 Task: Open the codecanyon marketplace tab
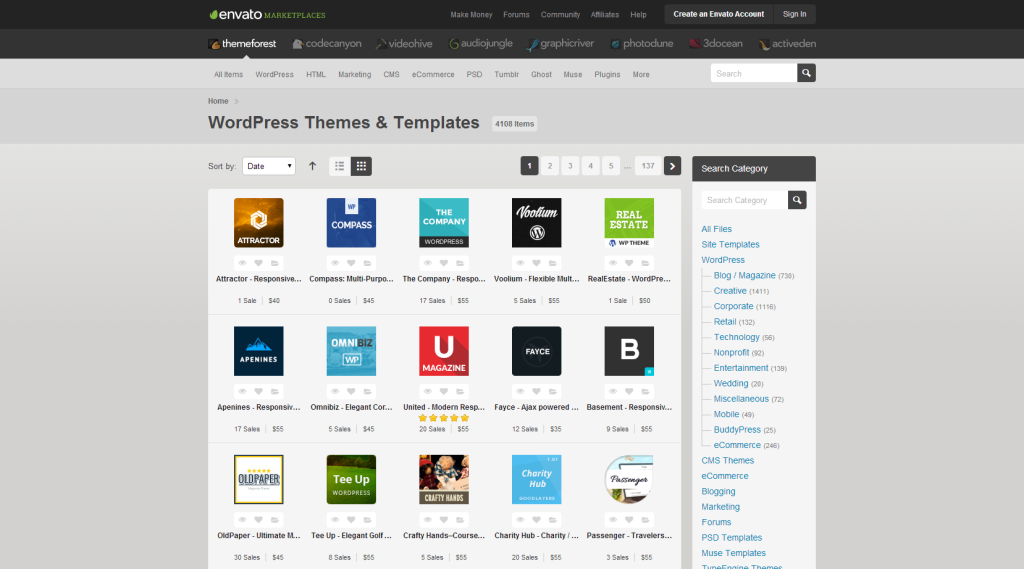[327, 44]
